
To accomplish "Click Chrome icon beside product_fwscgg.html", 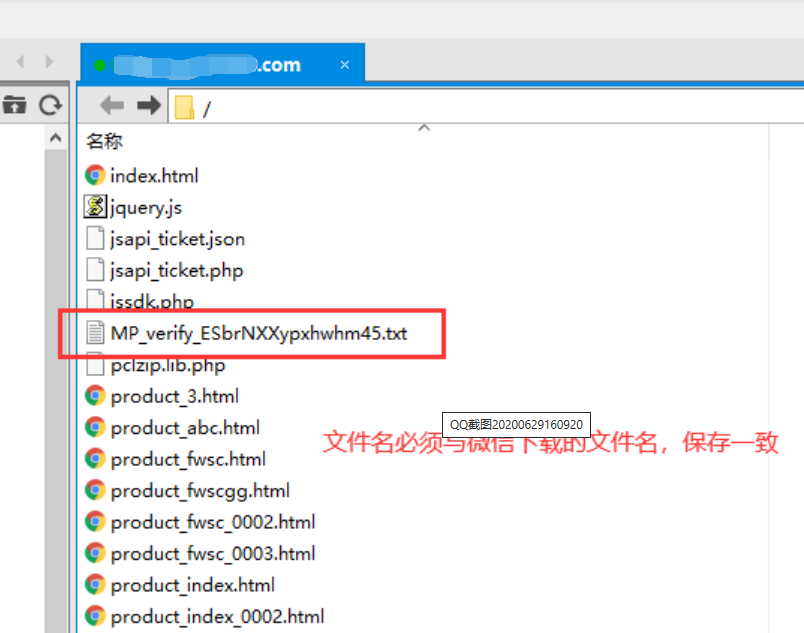I will [x=95, y=490].
